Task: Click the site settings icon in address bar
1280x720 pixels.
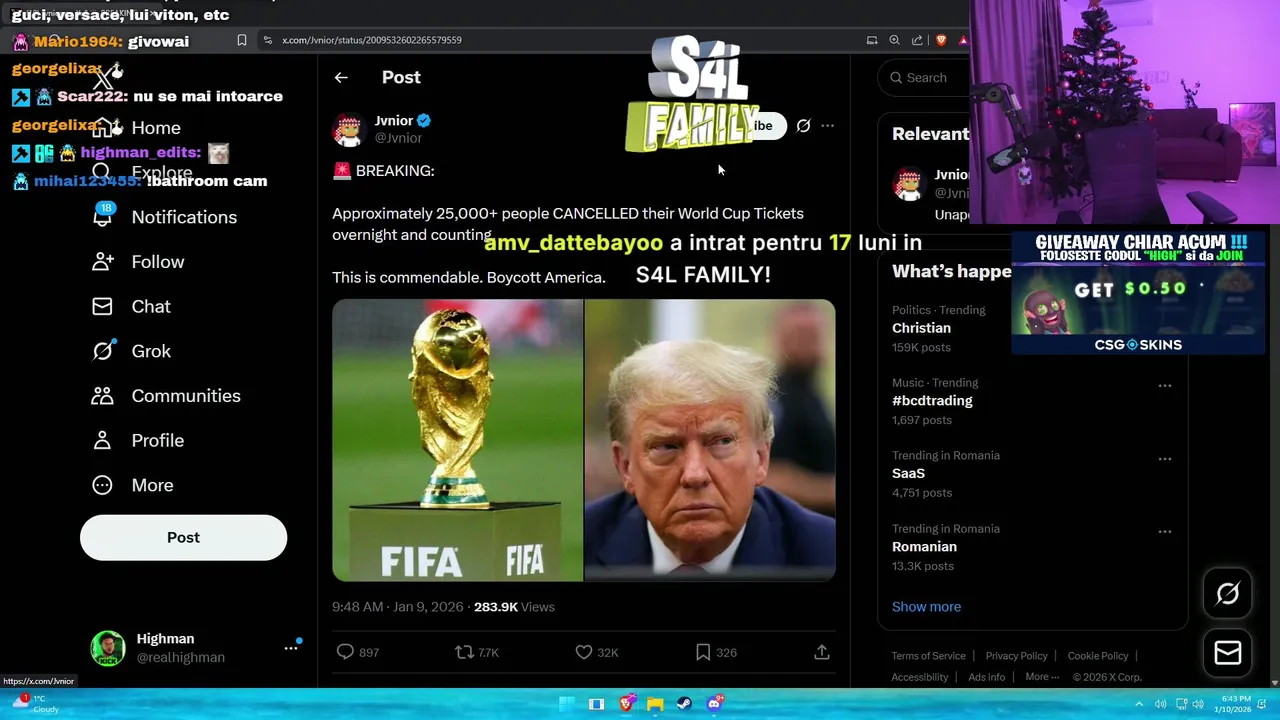Action: point(267,40)
